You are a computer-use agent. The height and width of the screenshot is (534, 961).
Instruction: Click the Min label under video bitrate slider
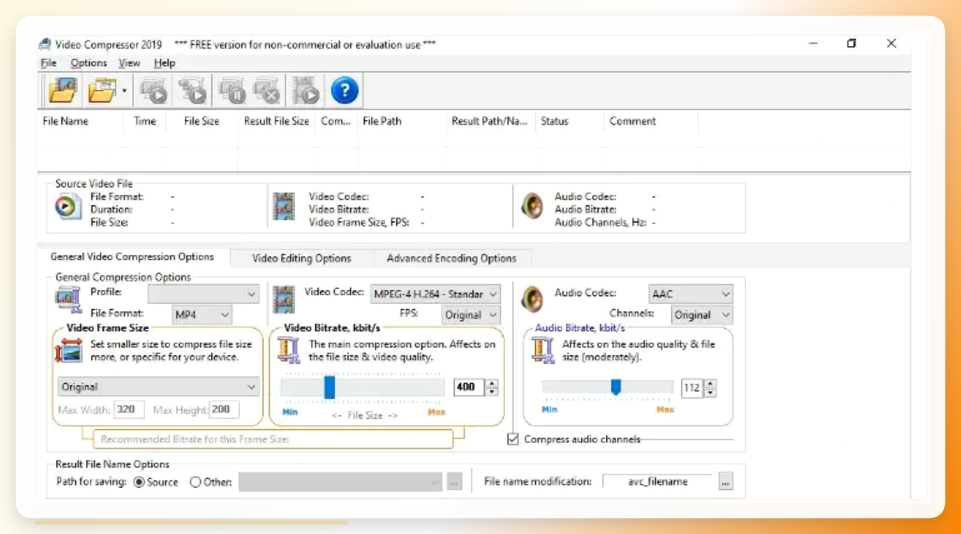coord(290,412)
